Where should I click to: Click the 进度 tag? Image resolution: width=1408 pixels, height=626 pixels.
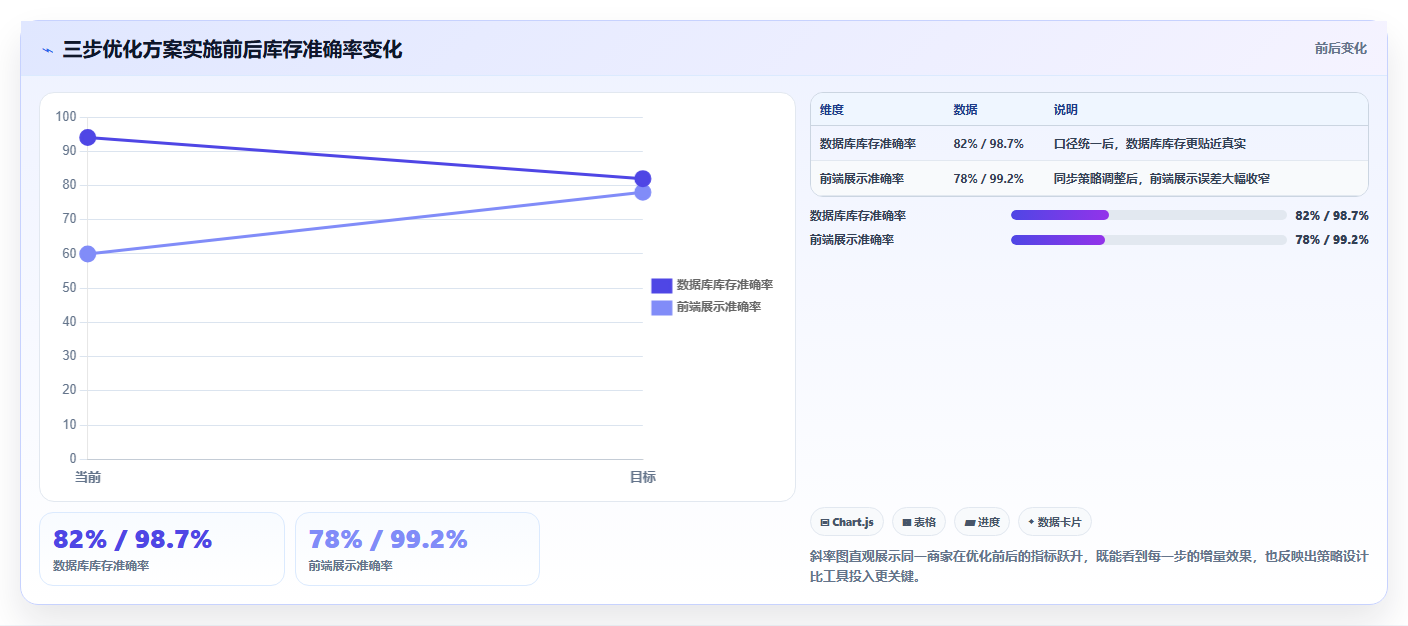click(x=982, y=522)
